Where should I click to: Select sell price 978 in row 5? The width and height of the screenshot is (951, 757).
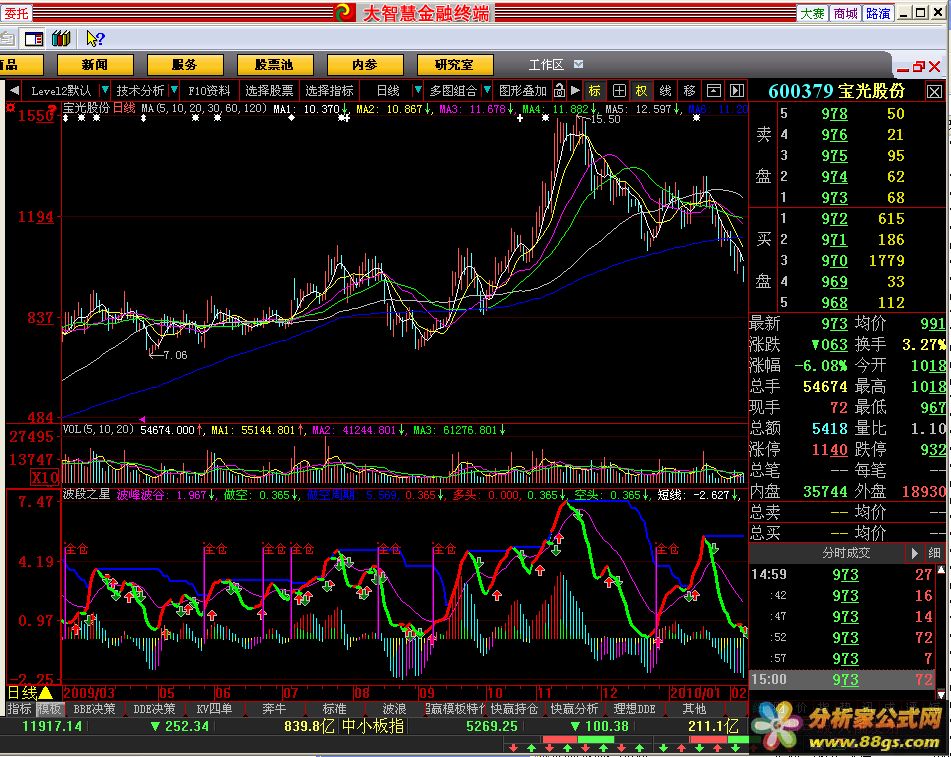click(834, 113)
